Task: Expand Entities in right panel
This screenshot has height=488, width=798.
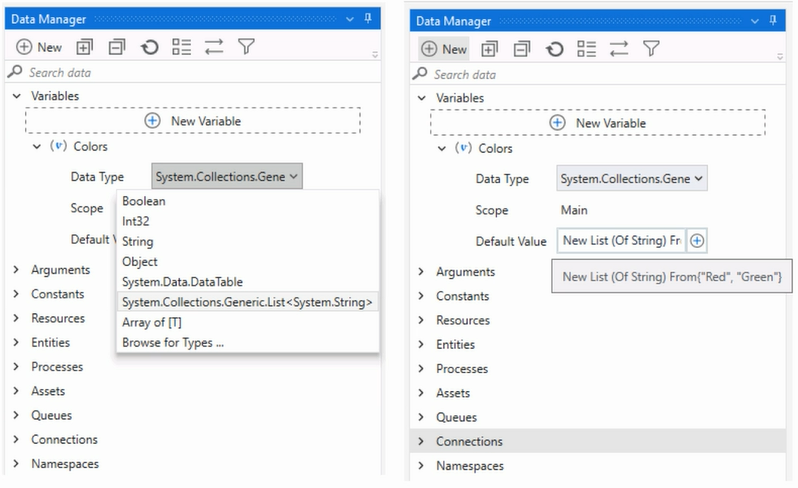Action: pyautogui.click(x=421, y=345)
